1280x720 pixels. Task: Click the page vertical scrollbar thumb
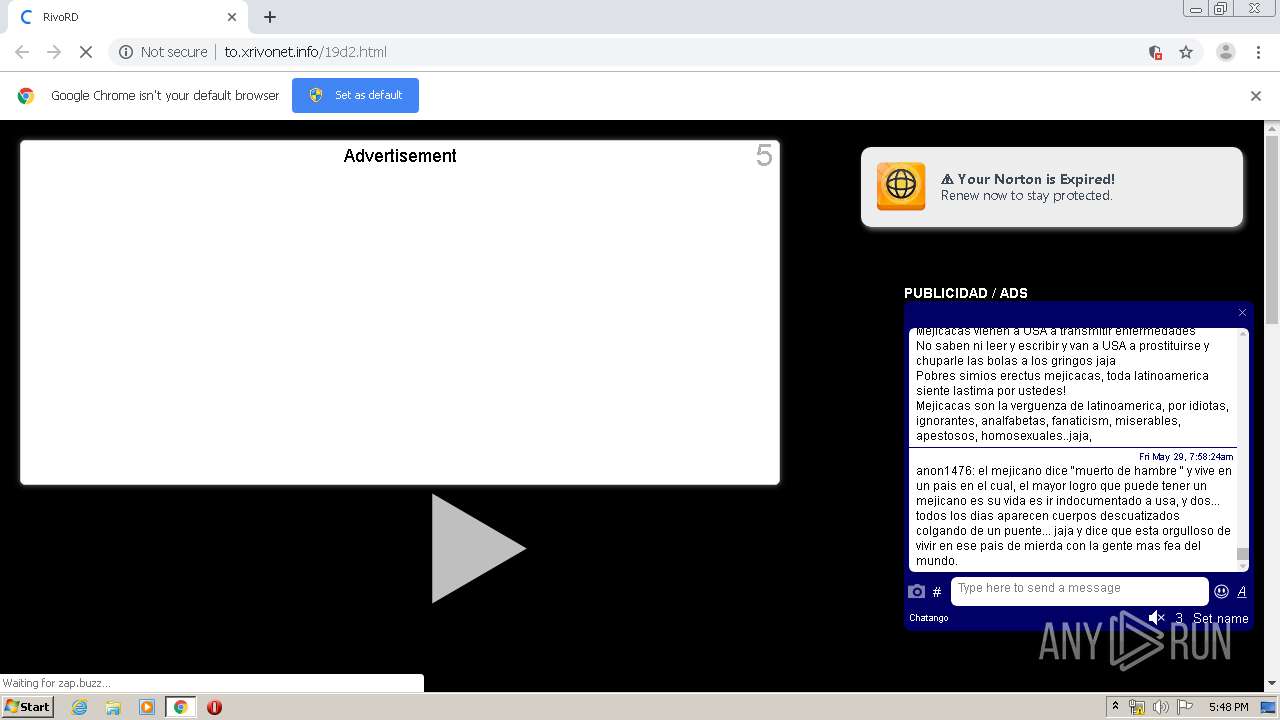coord(1272,231)
